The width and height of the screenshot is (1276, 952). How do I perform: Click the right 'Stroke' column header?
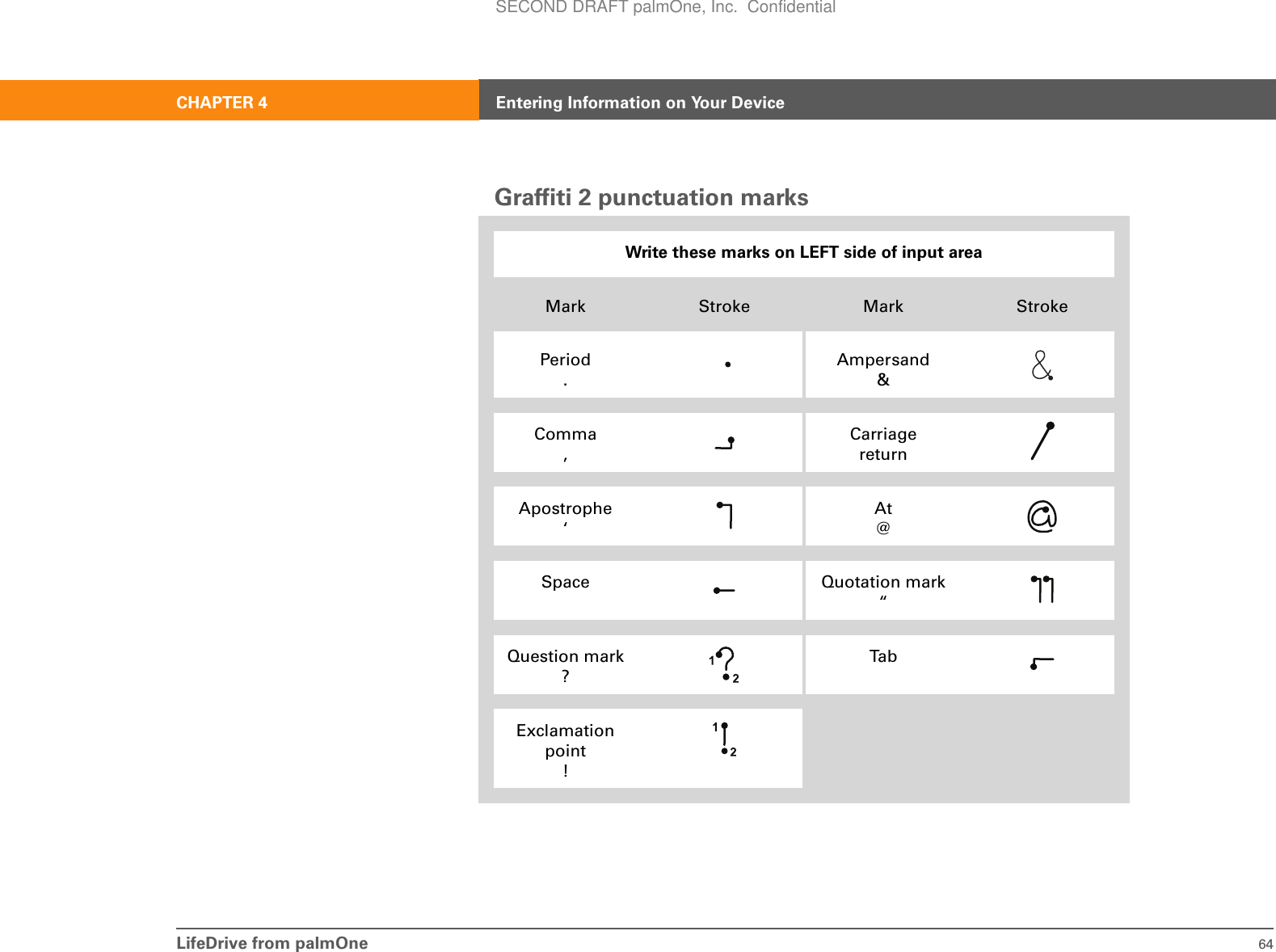click(1042, 306)
